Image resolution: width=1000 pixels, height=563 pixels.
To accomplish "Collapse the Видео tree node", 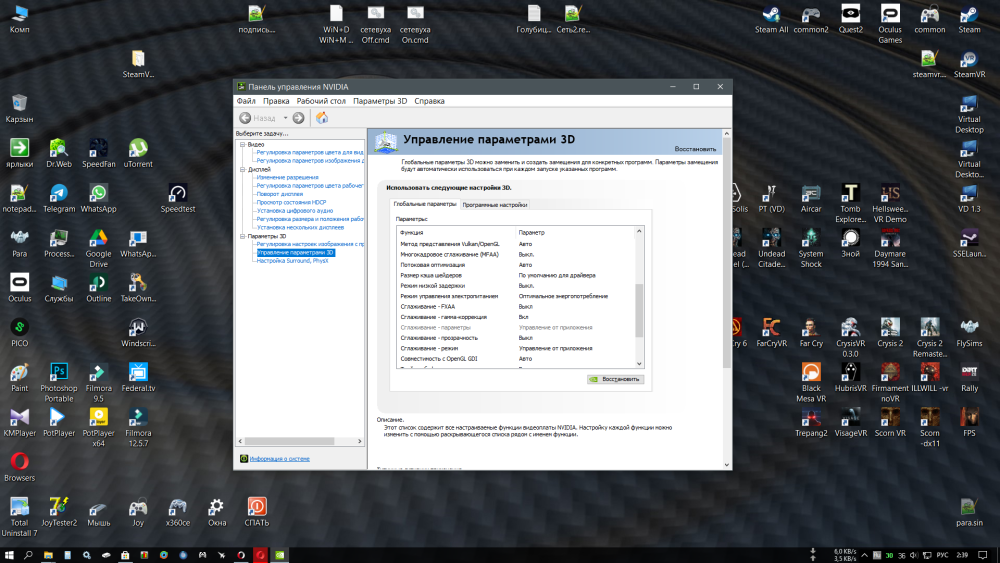I will [241, 144].
